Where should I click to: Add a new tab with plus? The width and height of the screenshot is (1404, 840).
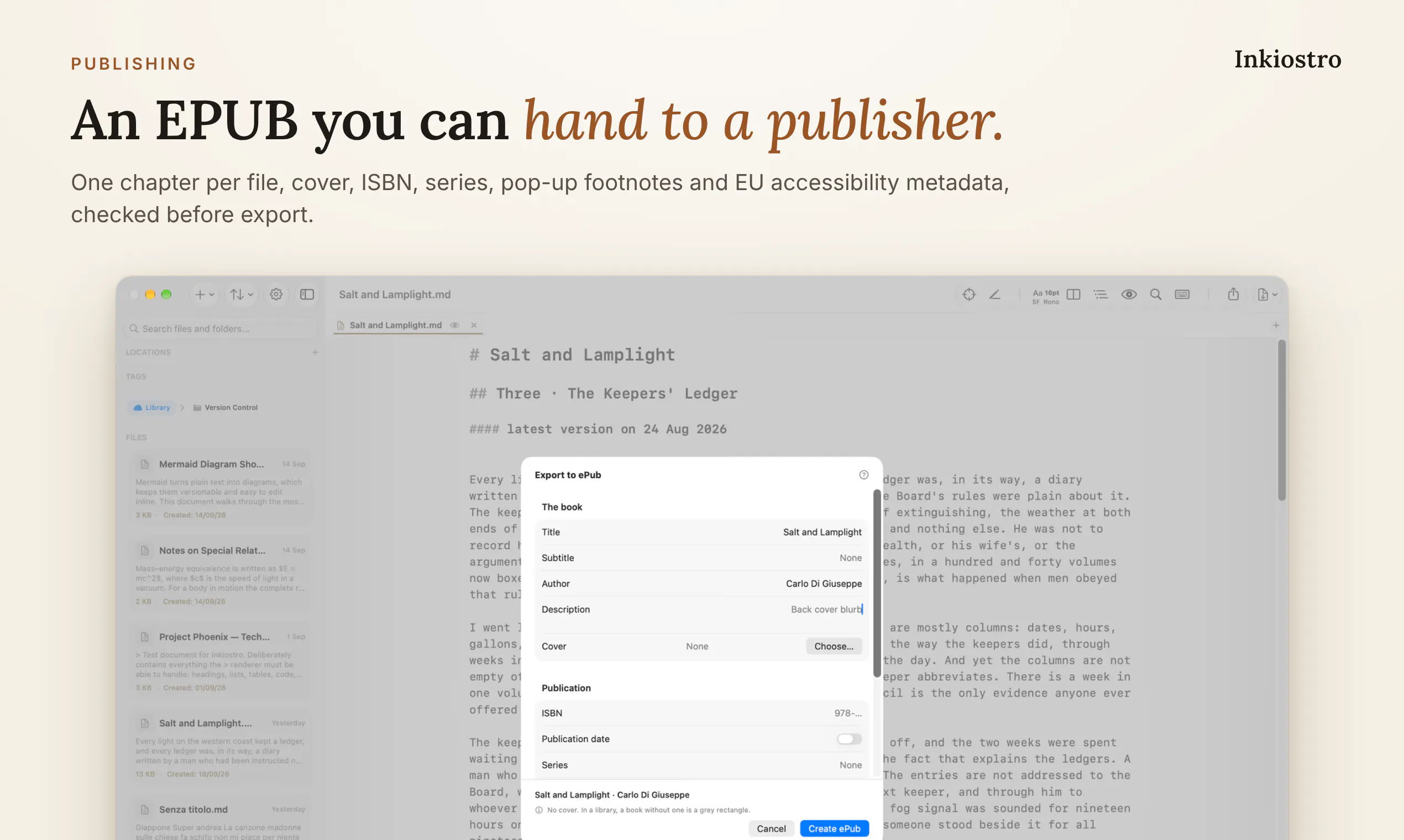1276,326
